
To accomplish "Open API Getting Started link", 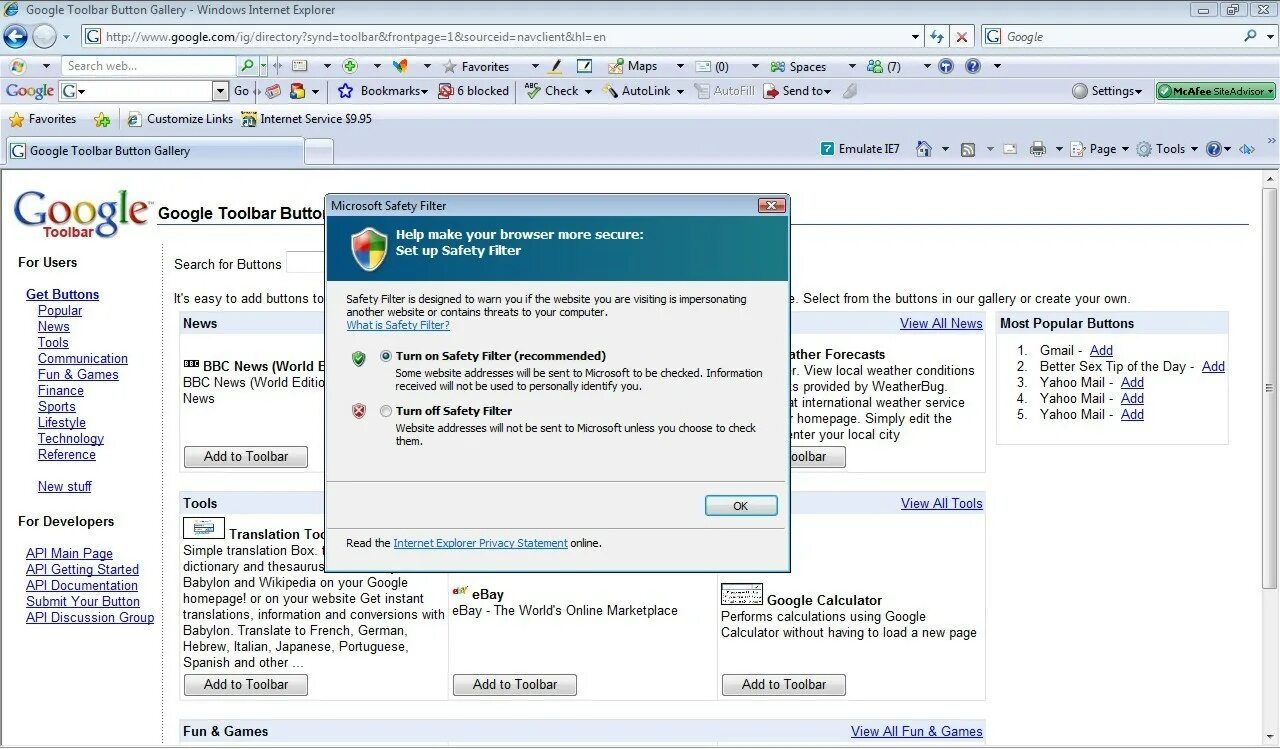I will click(82, 570).
